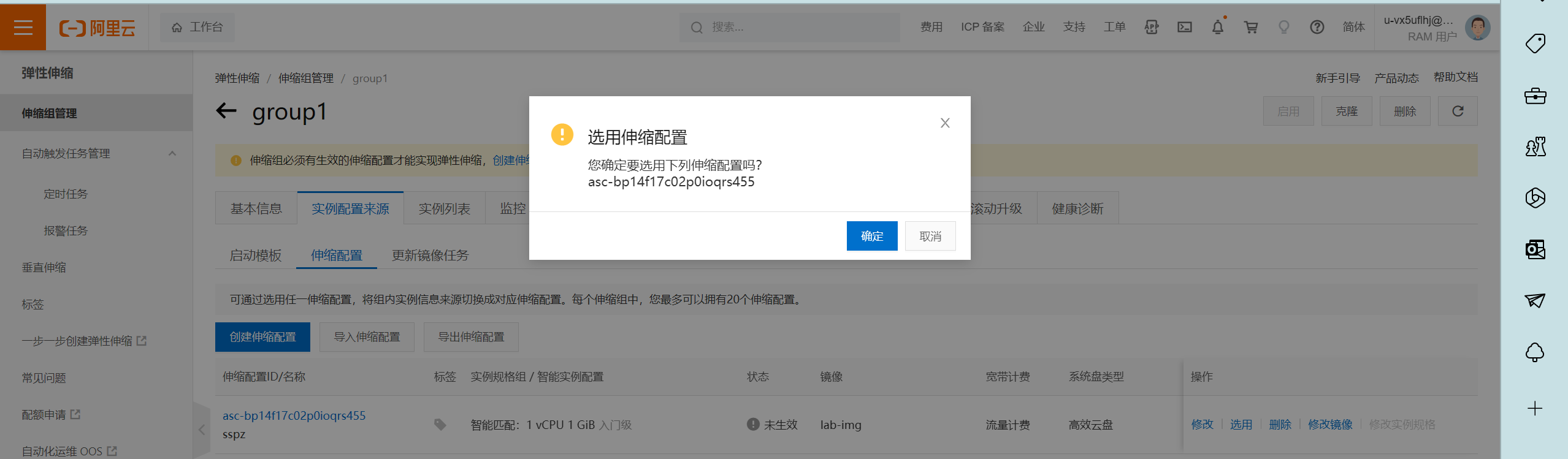Open 定时任务 in sidebar

coord(66,194)
